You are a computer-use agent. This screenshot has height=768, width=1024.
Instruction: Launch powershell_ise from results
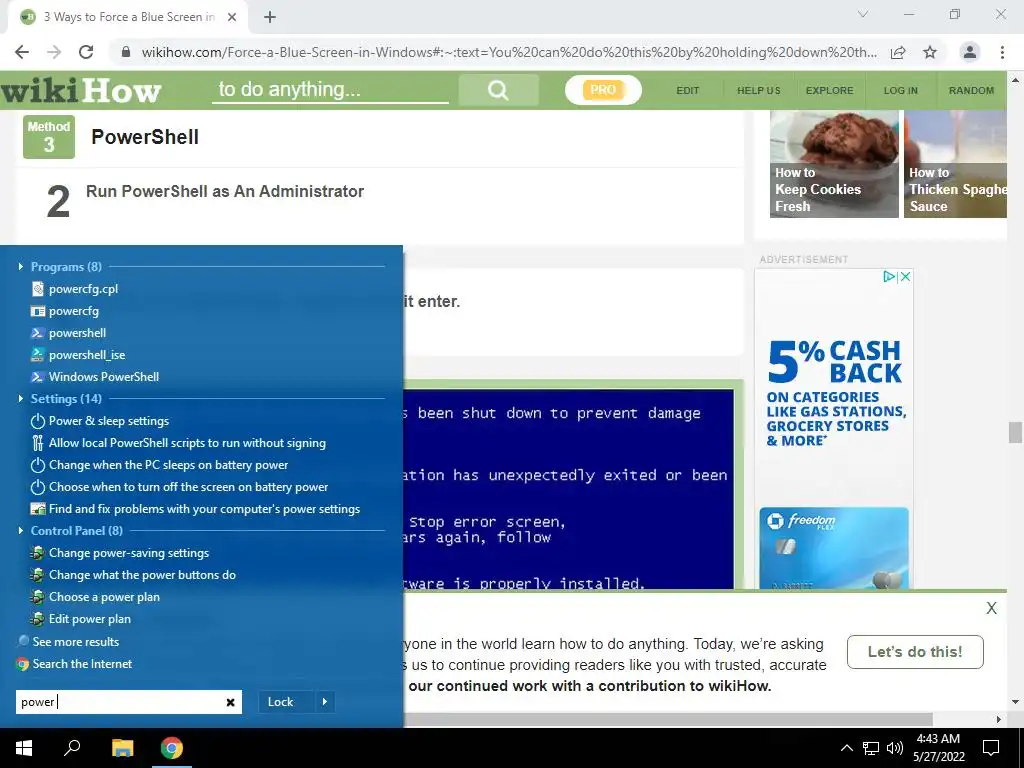point(78,355)
